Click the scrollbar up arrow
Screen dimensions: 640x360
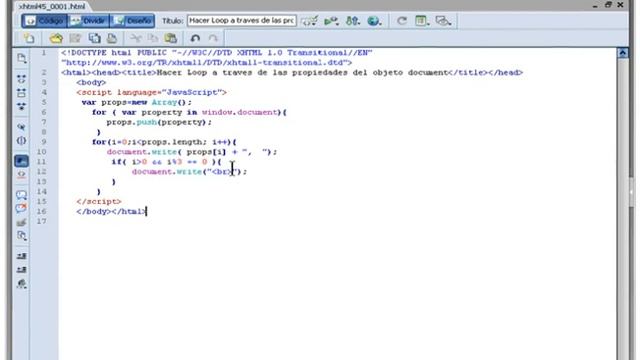(622, 53)
